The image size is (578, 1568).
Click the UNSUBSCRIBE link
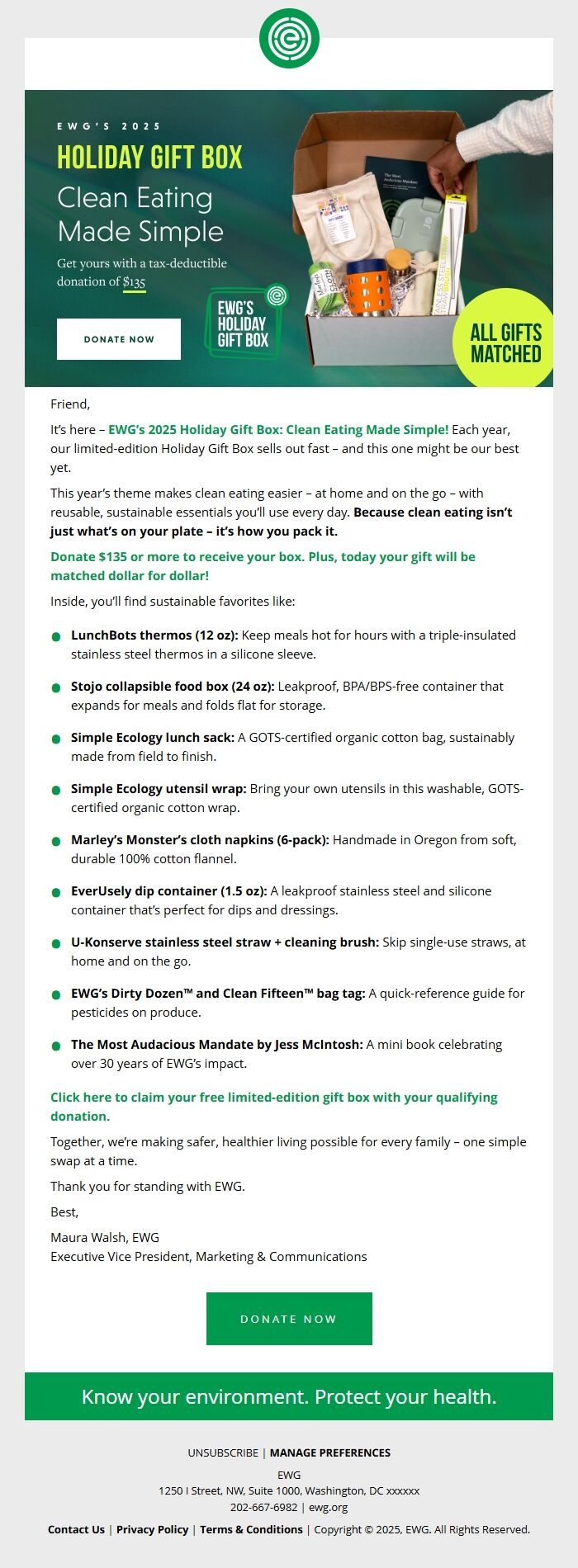click(223, 1452)
